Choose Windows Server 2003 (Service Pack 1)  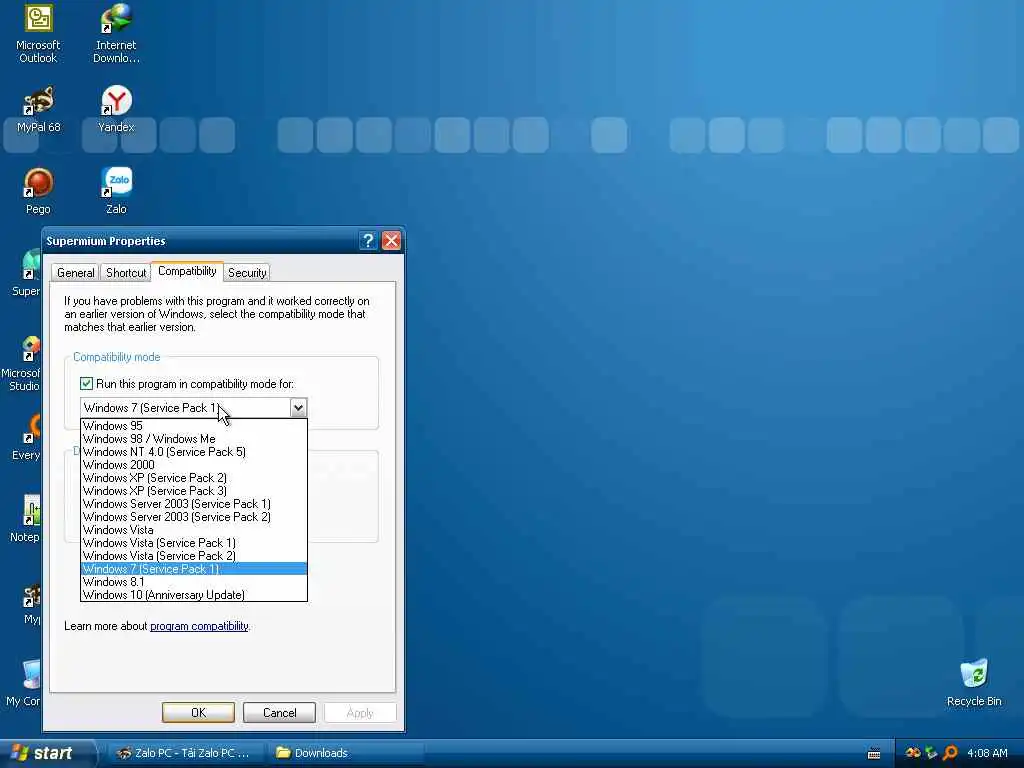[193, 504]
